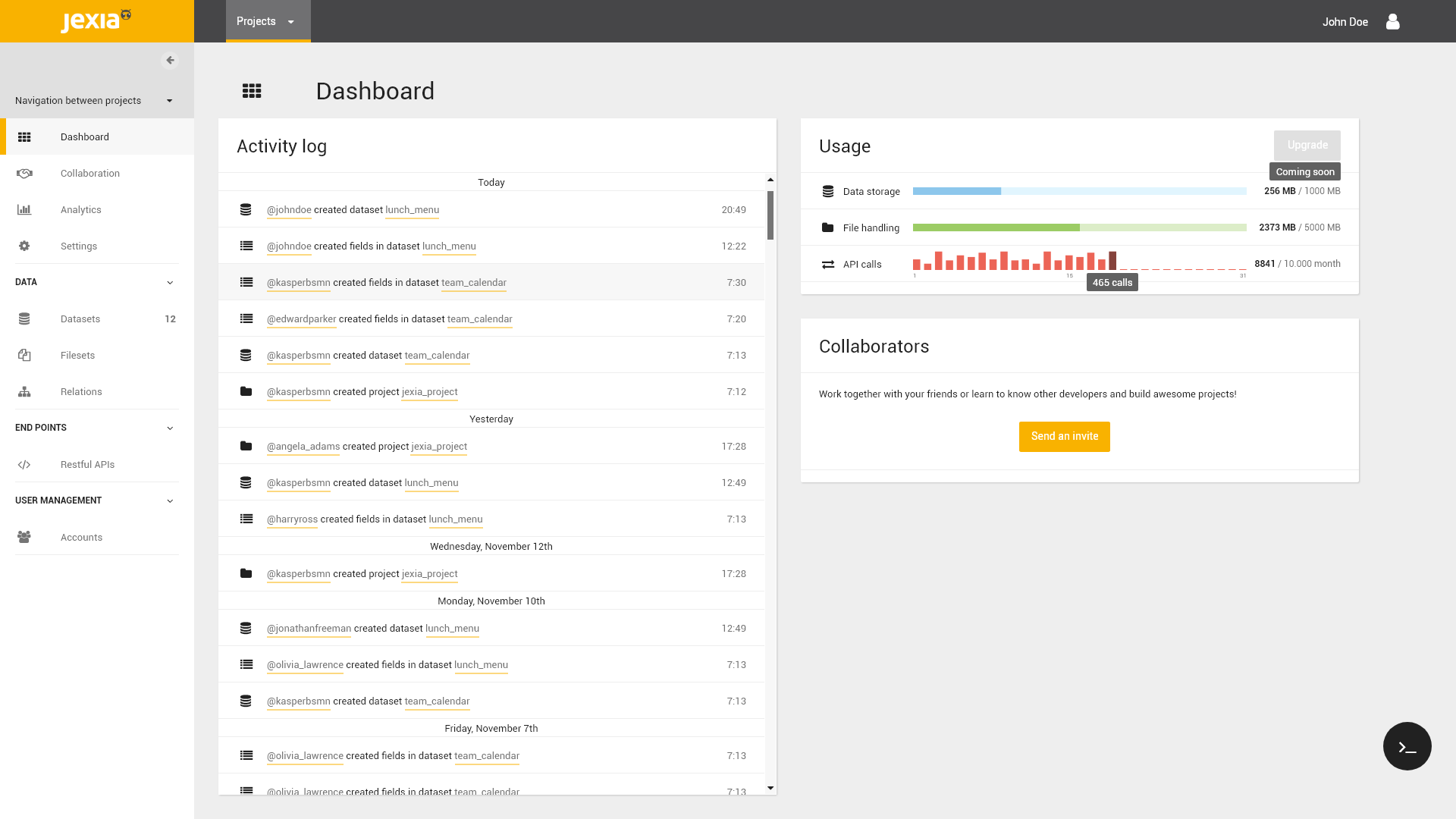The width and height of the screenshot is (1456, 819).
Task: Open Collaboration via handshake icon
Action: click(24, 174)
